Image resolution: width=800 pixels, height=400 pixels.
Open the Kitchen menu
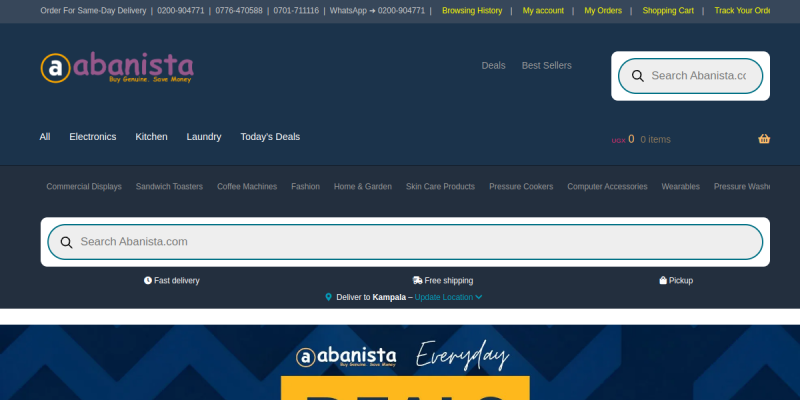151,137
